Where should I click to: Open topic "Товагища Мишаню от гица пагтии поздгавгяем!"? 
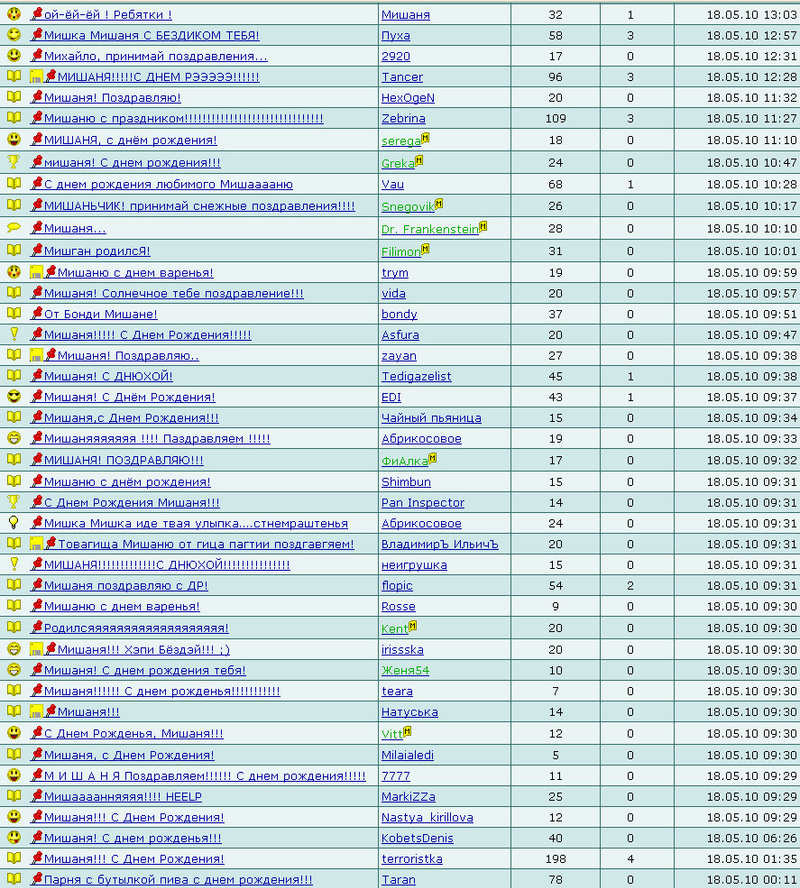[x=206, y=544]
